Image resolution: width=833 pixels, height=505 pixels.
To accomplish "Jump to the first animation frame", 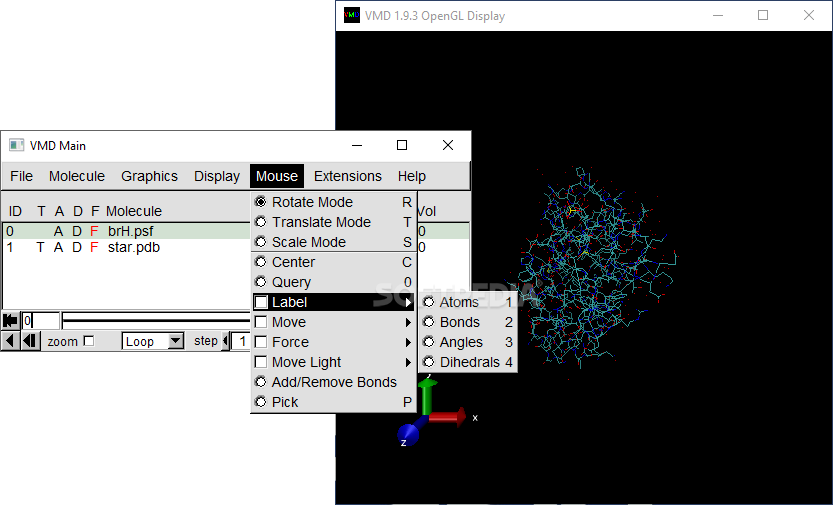I will (10, 321).
